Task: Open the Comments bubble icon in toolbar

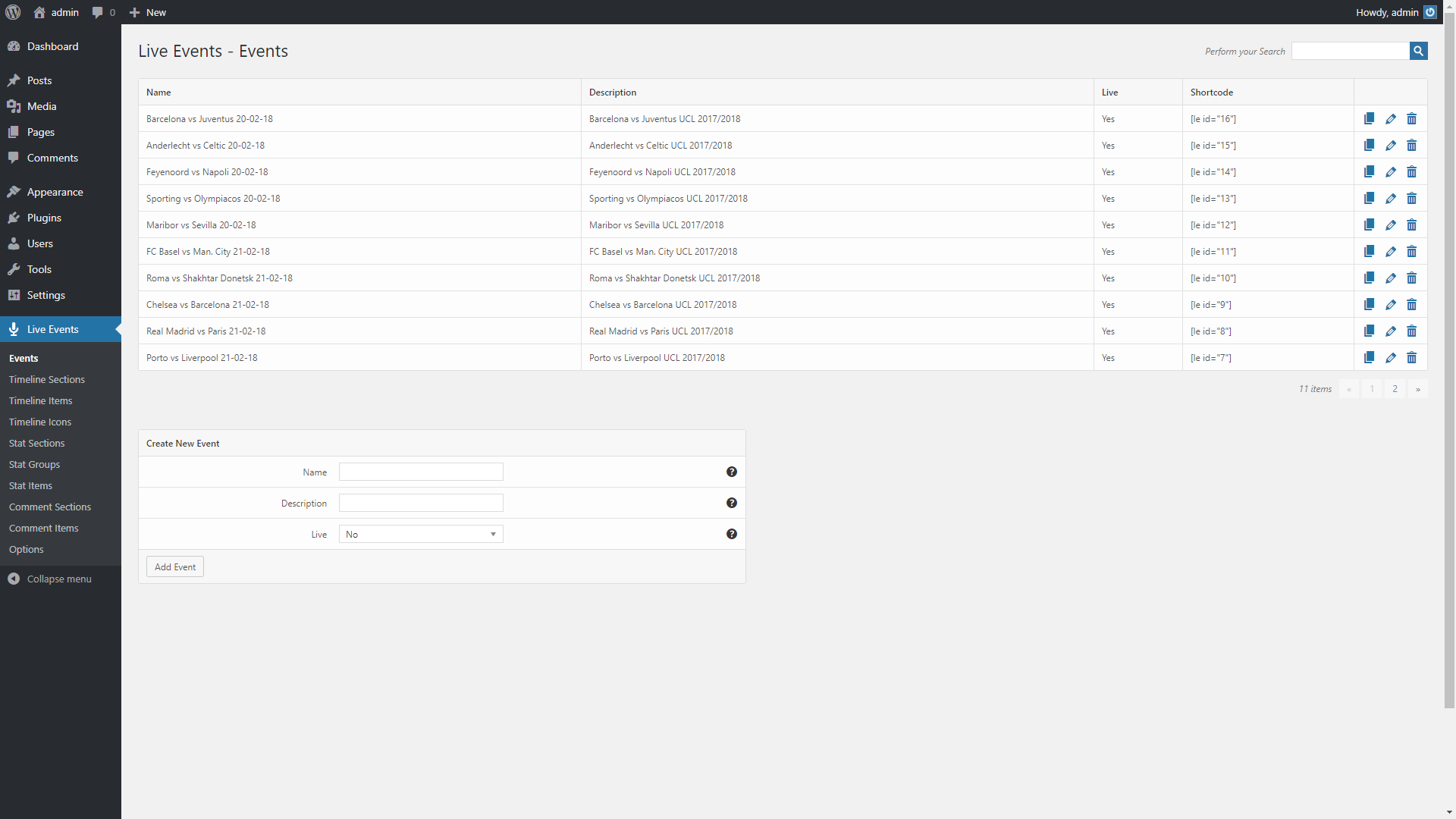Action: (98, 12)
